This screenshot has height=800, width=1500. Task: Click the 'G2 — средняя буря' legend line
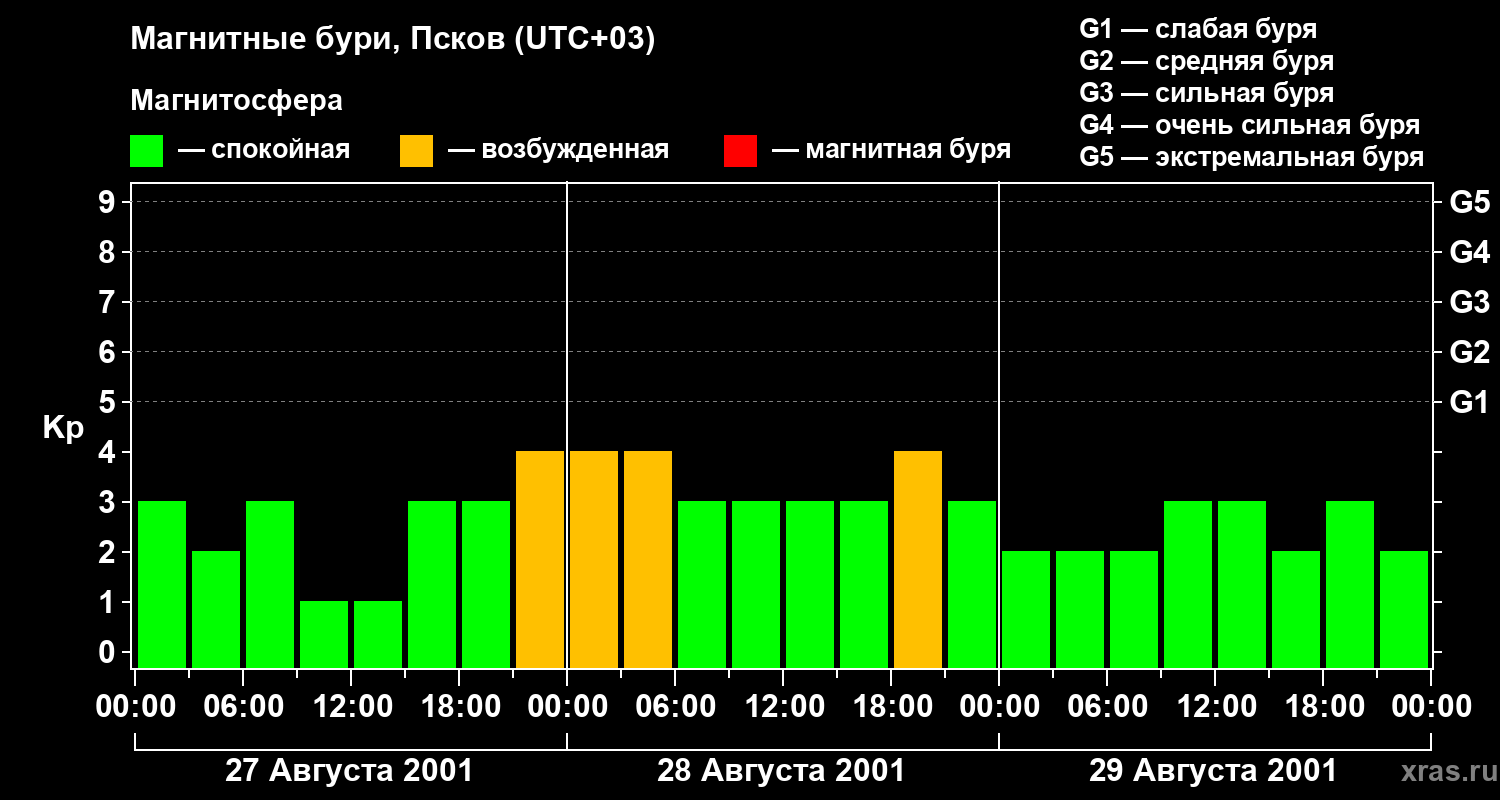coord(1207,61)
